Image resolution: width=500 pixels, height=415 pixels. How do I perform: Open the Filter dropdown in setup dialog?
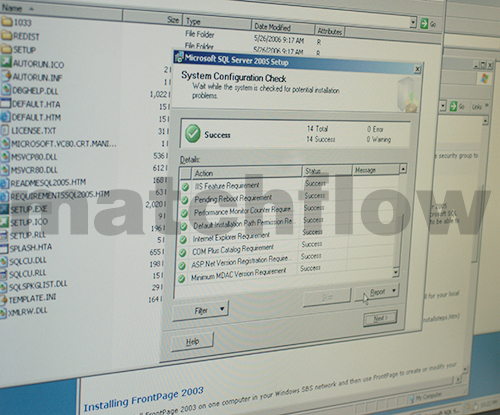(201, 310)
